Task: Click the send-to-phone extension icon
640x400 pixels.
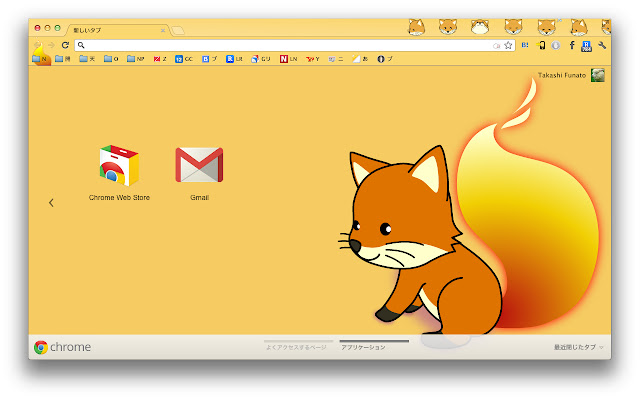Action: (x=541, y=45)
